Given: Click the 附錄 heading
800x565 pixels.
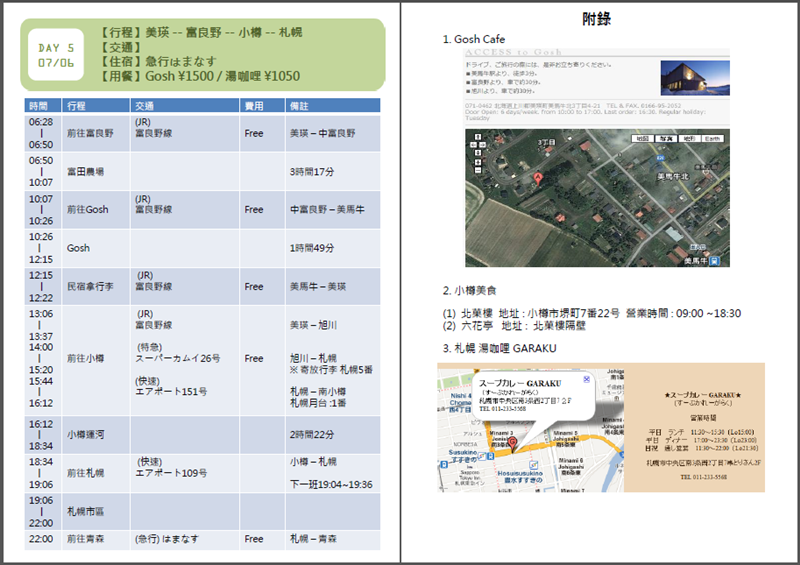Looking at the screenshot, I should point(596,19).
